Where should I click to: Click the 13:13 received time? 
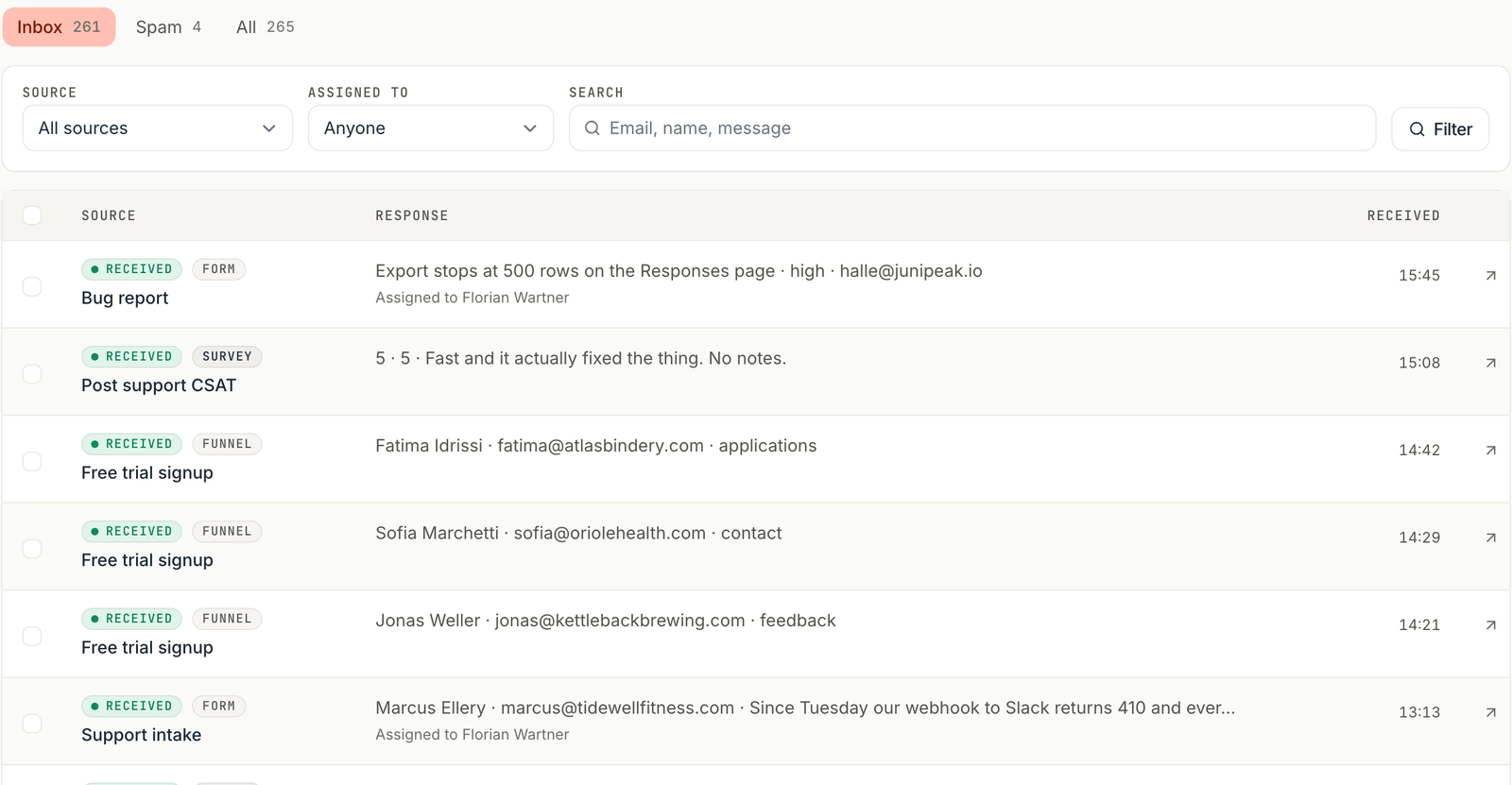click(x=1419, y=712)
